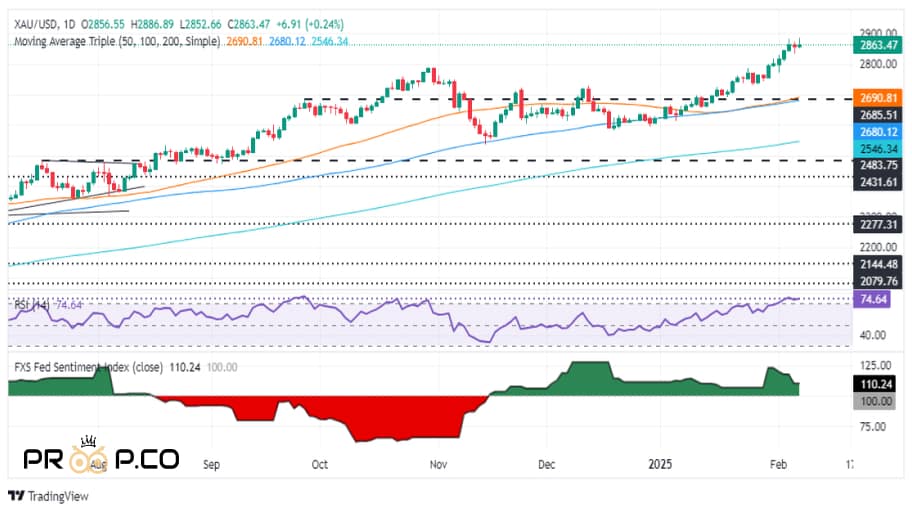Screen dimensions: 912x513
Task: Click the +6.91 (+0.24%) change value
Action: (310, 24)
